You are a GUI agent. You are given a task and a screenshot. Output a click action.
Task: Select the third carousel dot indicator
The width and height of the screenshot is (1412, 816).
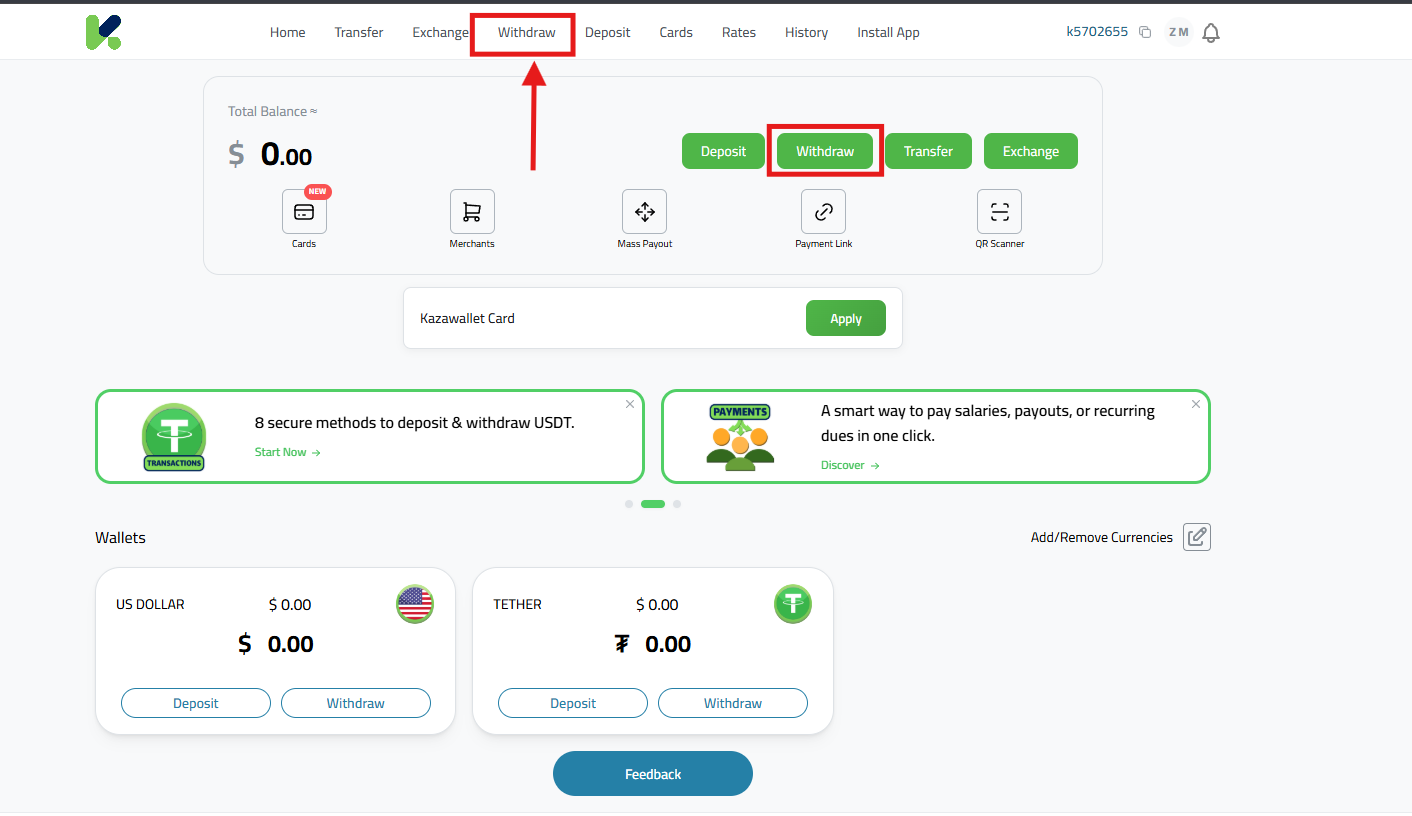point(677,504)
